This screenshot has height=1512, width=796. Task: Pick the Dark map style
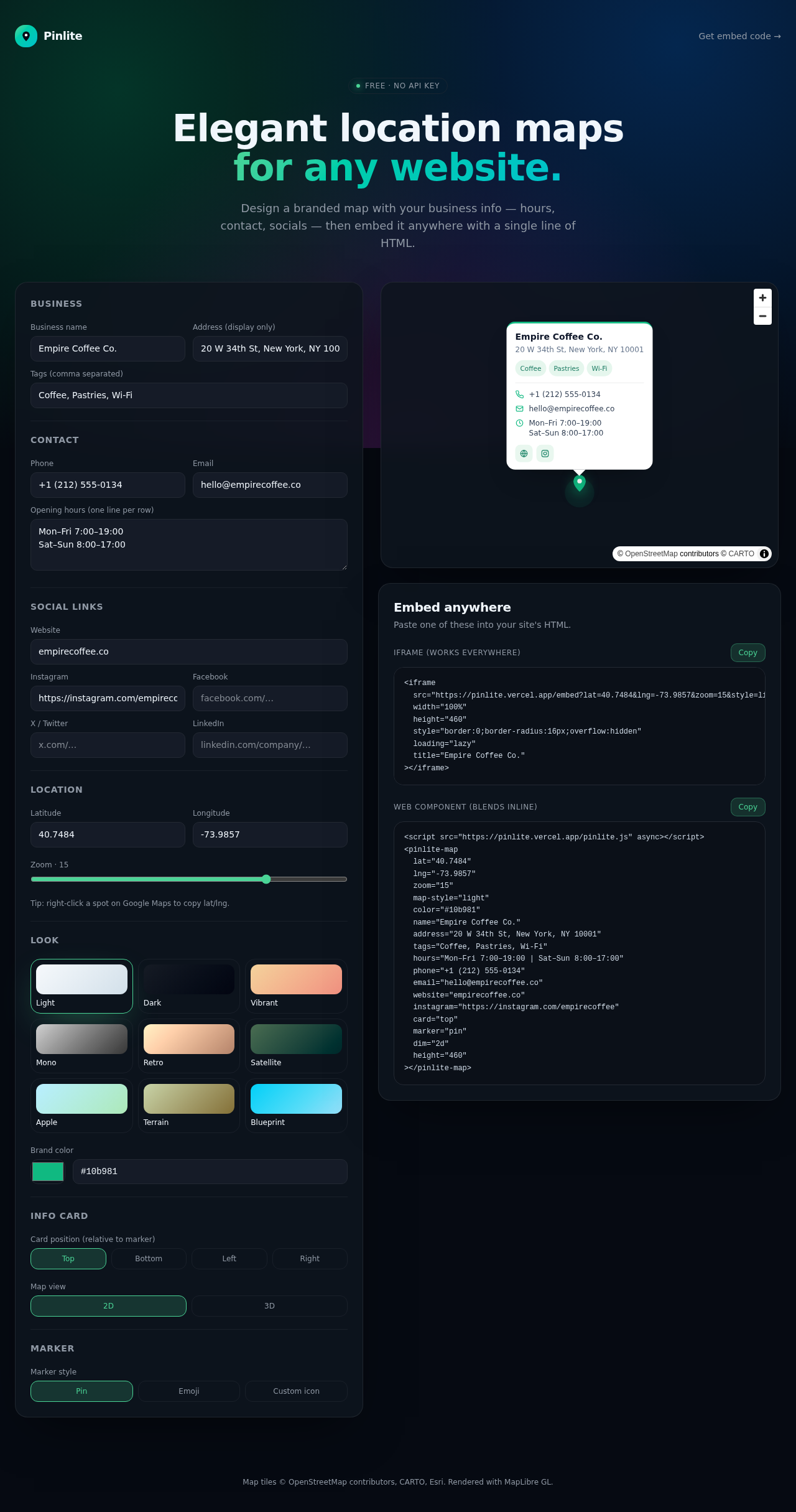pyautogui.click(x=189, y=986)
